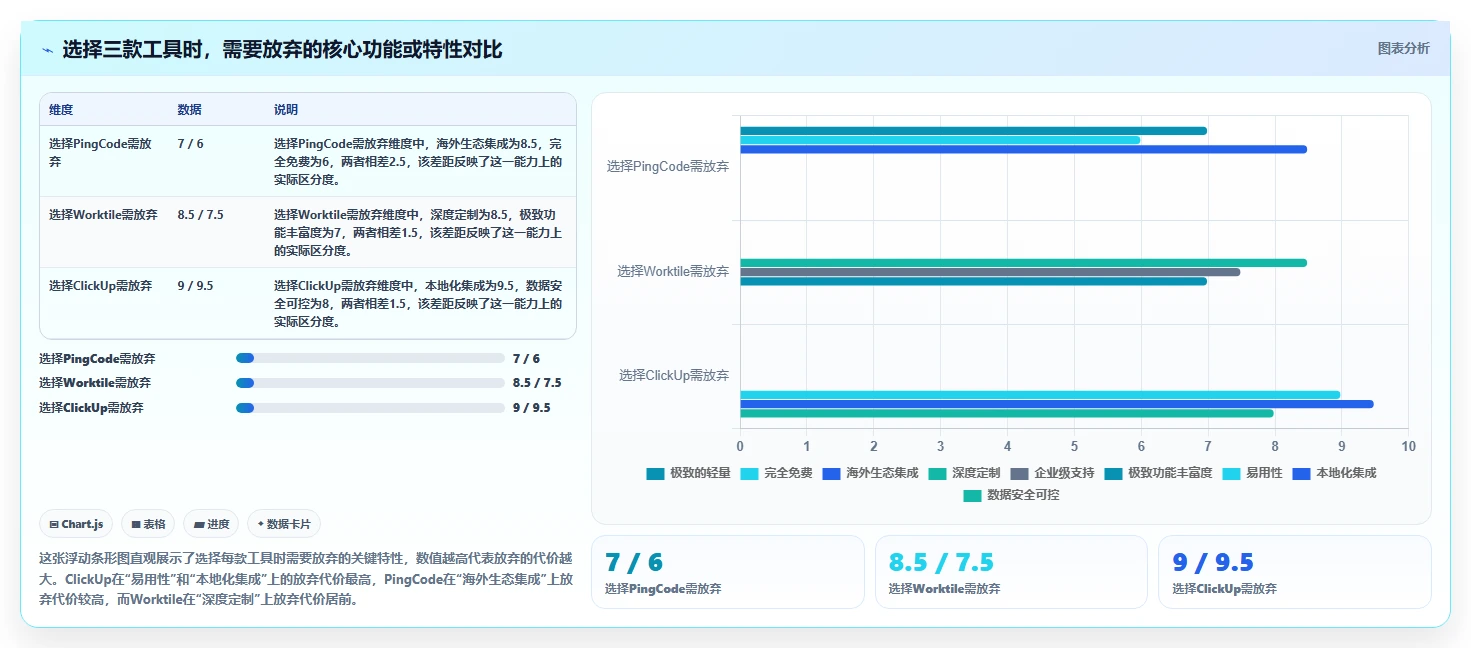Click the PingCode row description text in table
Image resolution: width=1471 pixels, height=648 pixels.
pyautogui.click(x=418, y=162)
